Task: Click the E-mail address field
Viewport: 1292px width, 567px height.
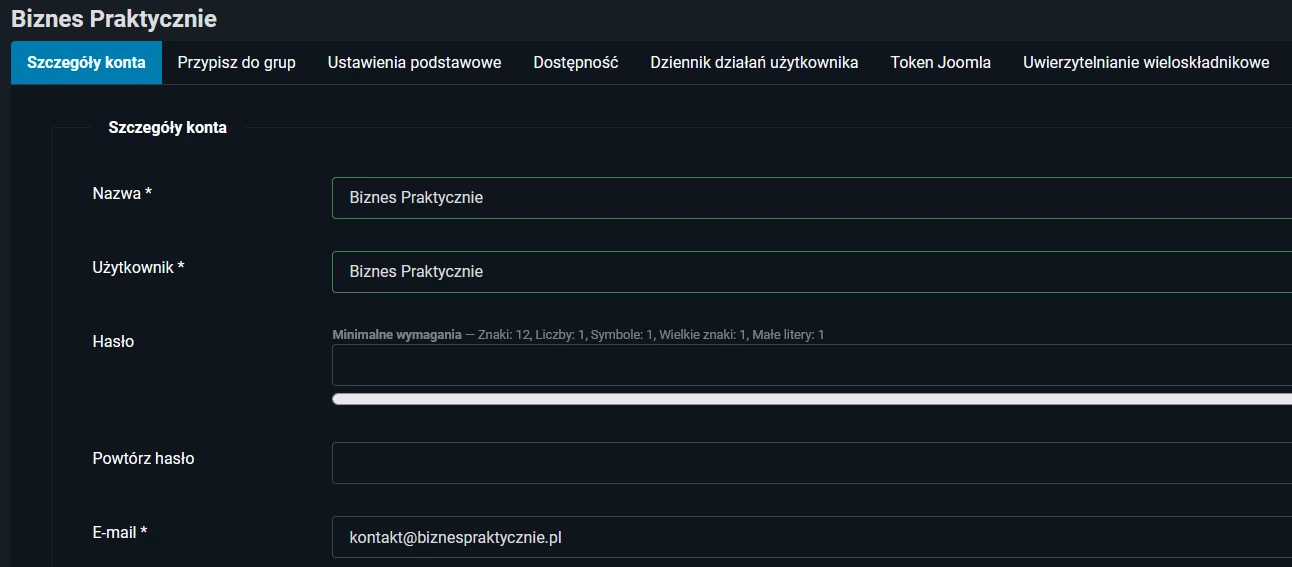Action: pos(810,537)
